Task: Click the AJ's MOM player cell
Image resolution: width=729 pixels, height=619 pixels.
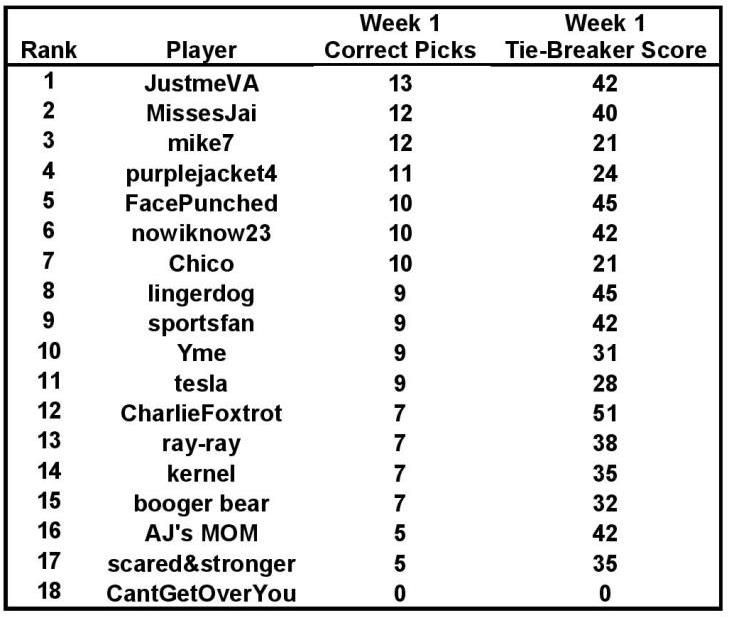Action: (201, 533)
